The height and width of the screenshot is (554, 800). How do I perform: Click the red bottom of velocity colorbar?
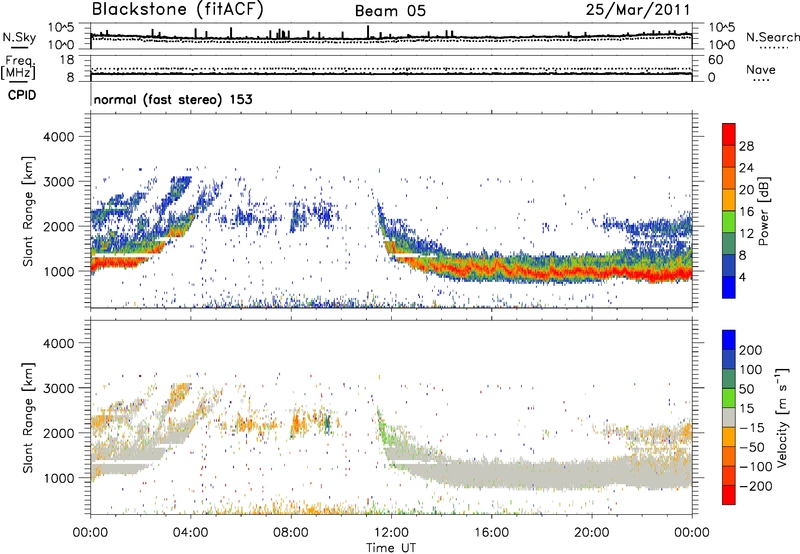coord(729,495)
